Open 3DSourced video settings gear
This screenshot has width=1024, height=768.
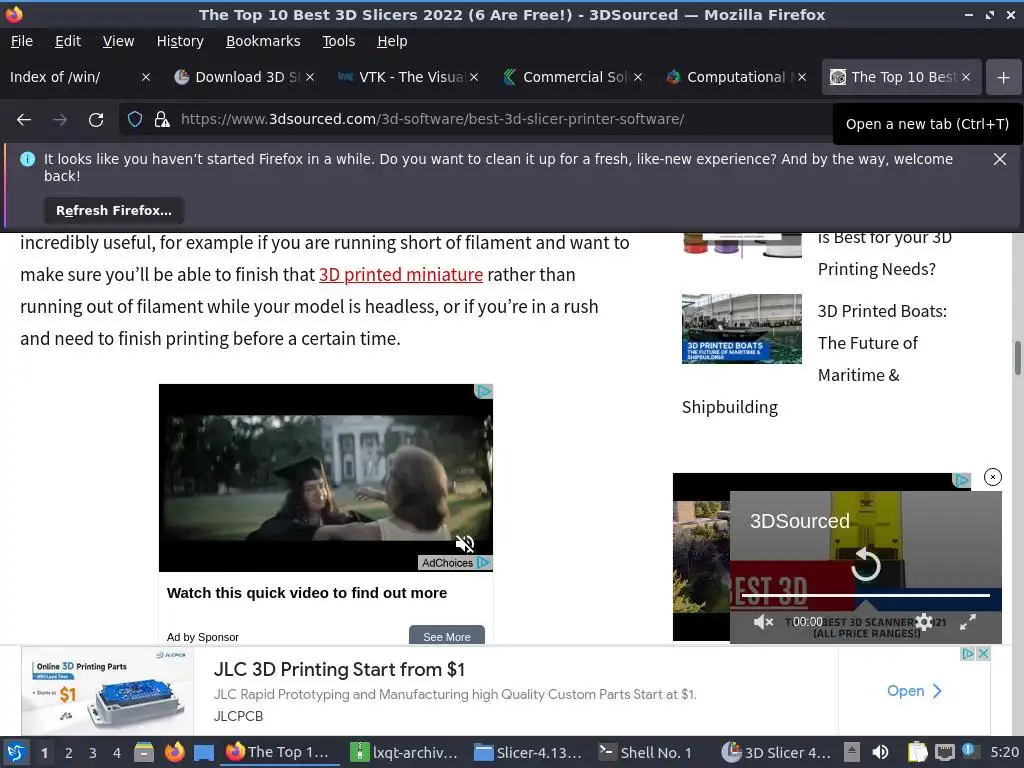click(924, 622)
